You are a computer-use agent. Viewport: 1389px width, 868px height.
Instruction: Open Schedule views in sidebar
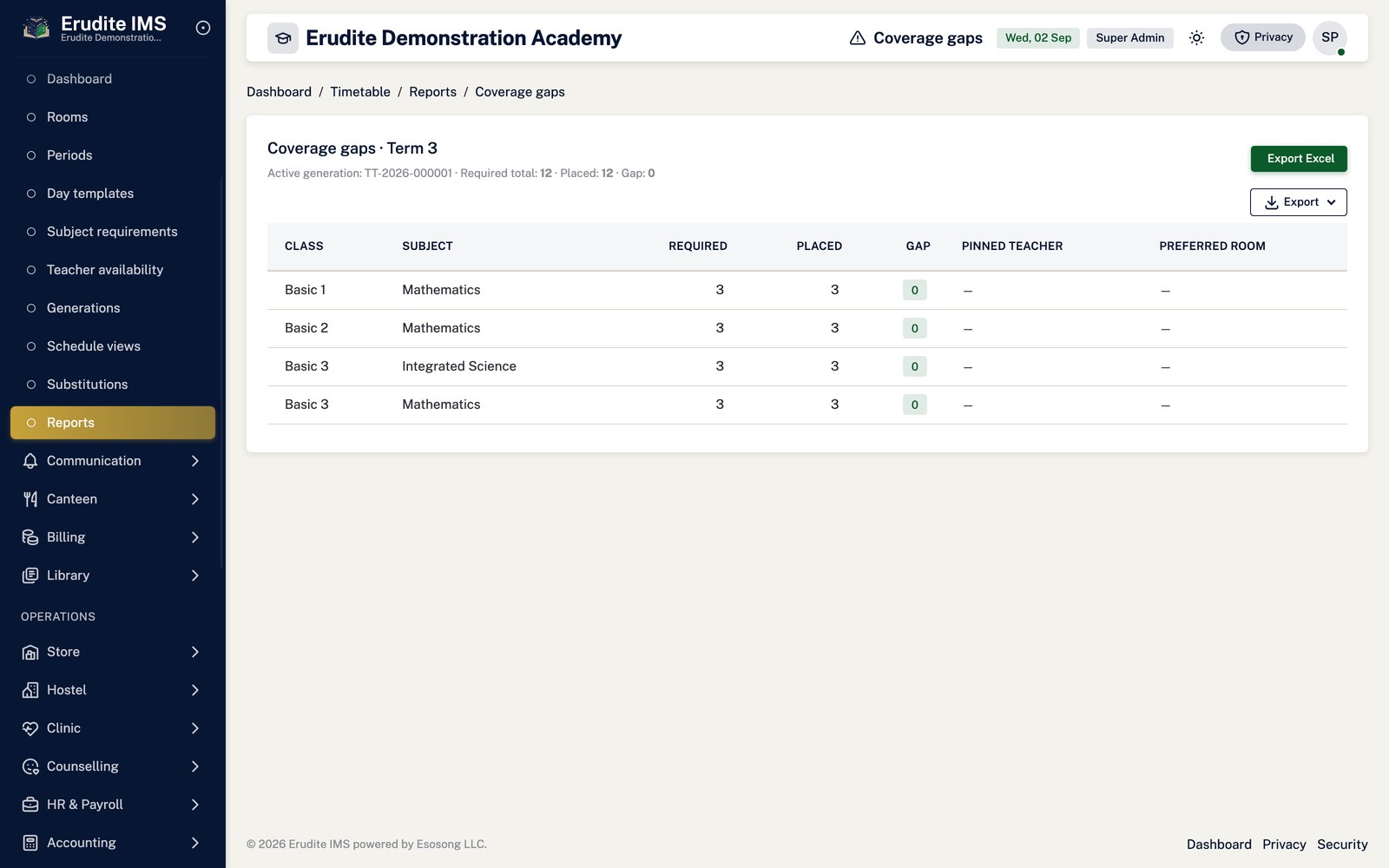coord(113,346)
